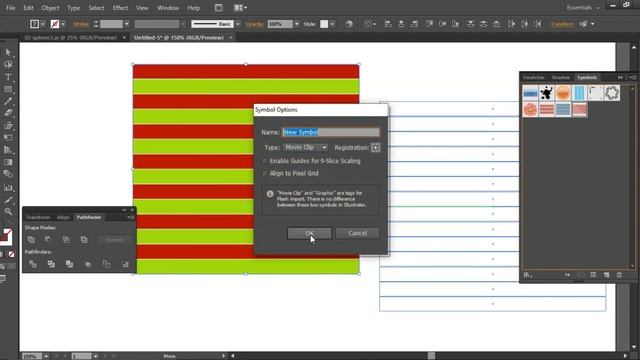Switch to the Swatches panel tab

[x=533, y=78]
